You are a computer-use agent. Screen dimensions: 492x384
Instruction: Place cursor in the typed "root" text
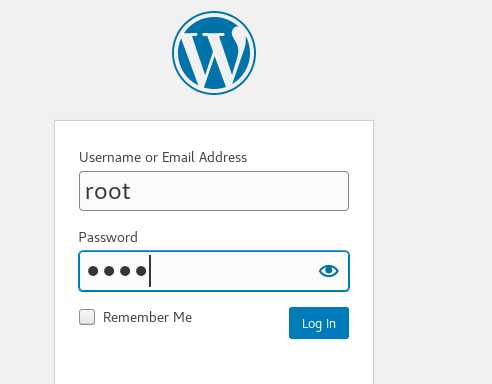107,192
